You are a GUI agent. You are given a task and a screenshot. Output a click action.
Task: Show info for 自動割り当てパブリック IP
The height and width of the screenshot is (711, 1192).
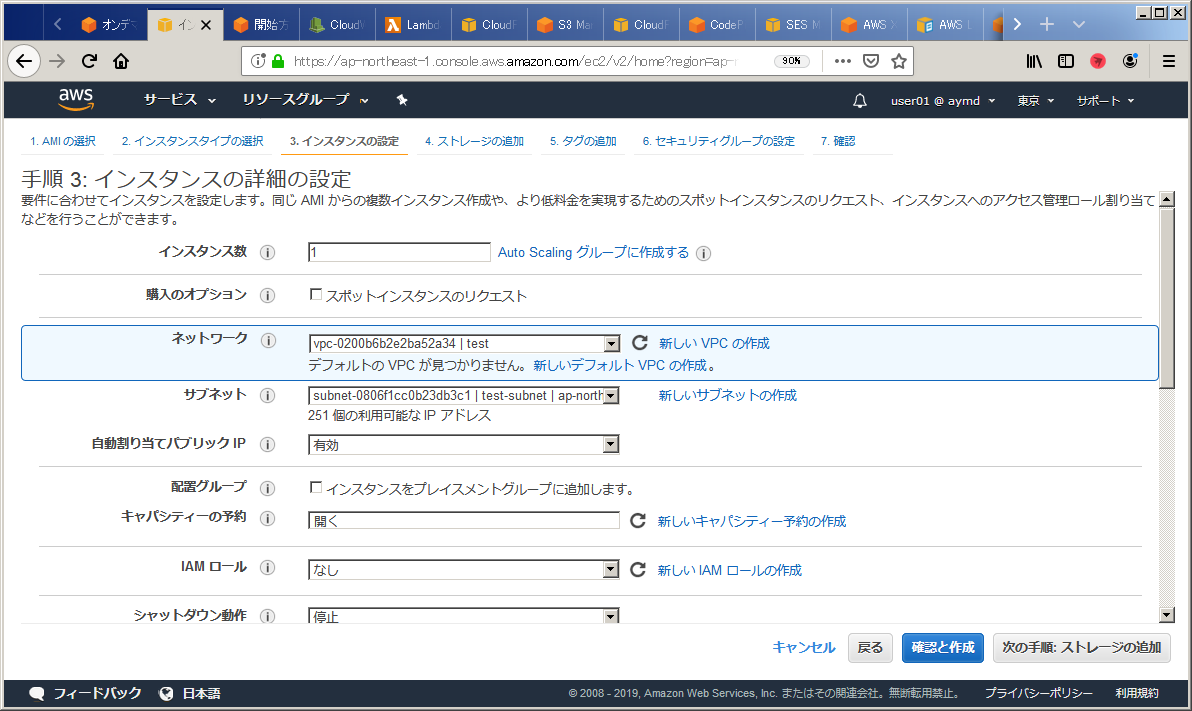(268, 444)
